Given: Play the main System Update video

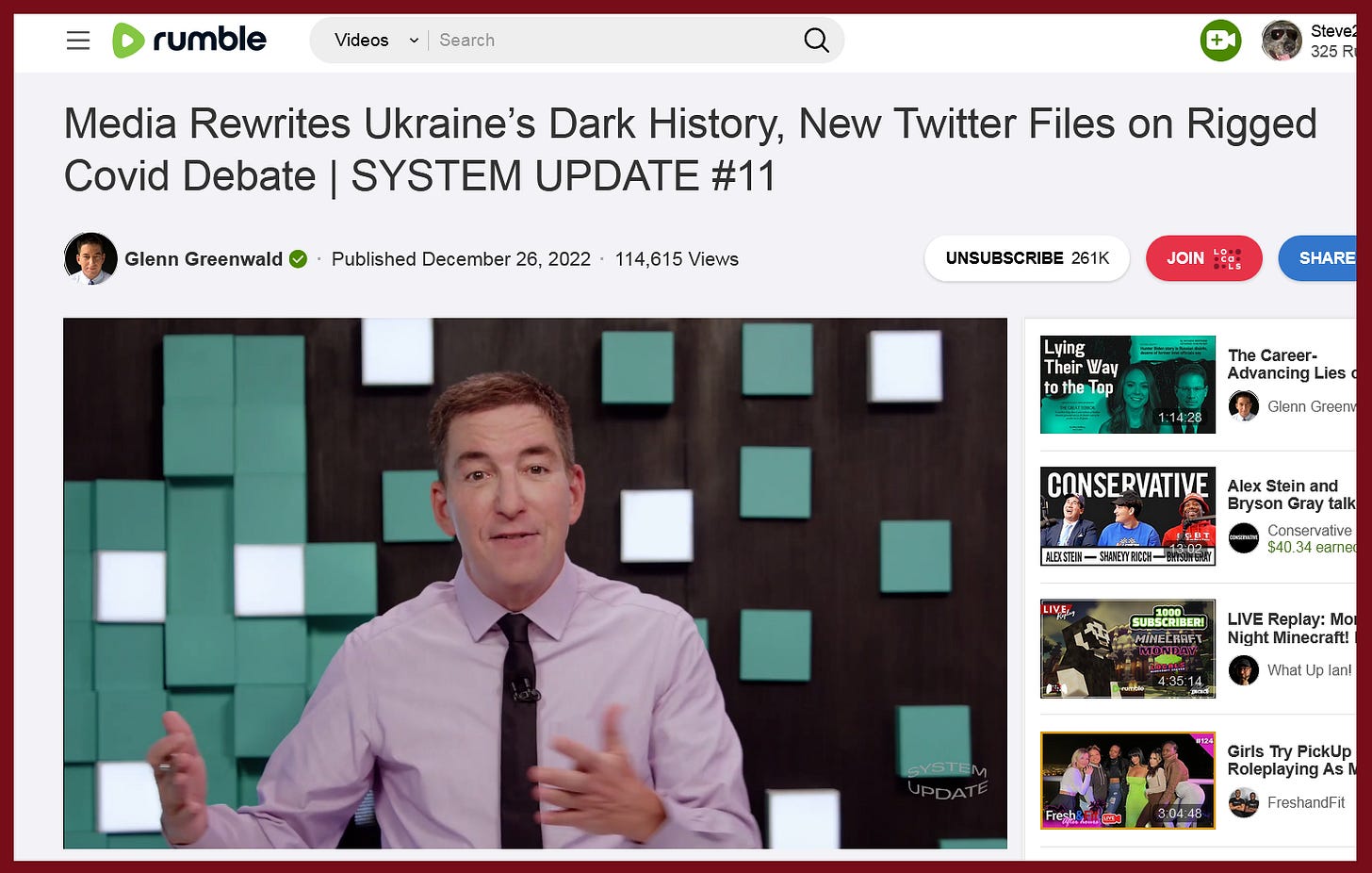Looking at the screenshot, I should click(x=535, y=584).
